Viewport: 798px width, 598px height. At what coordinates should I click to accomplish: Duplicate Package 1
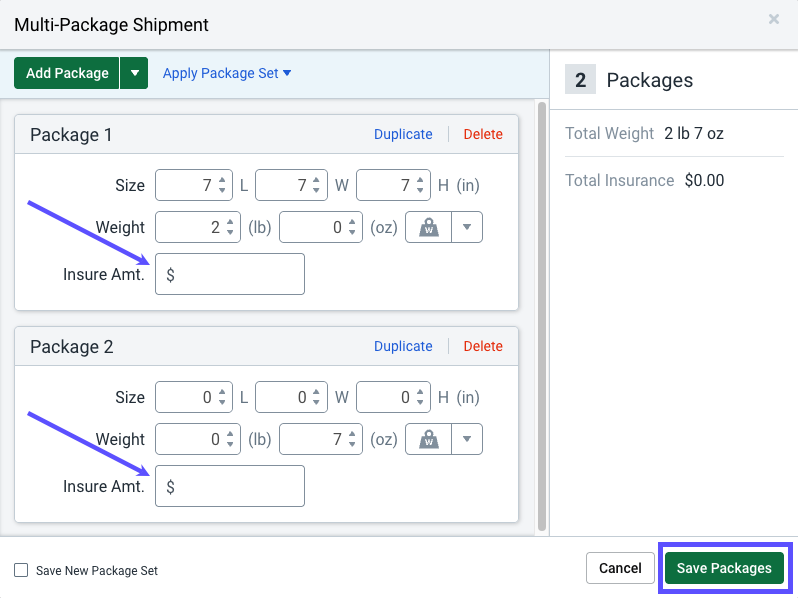click(403, 134)
